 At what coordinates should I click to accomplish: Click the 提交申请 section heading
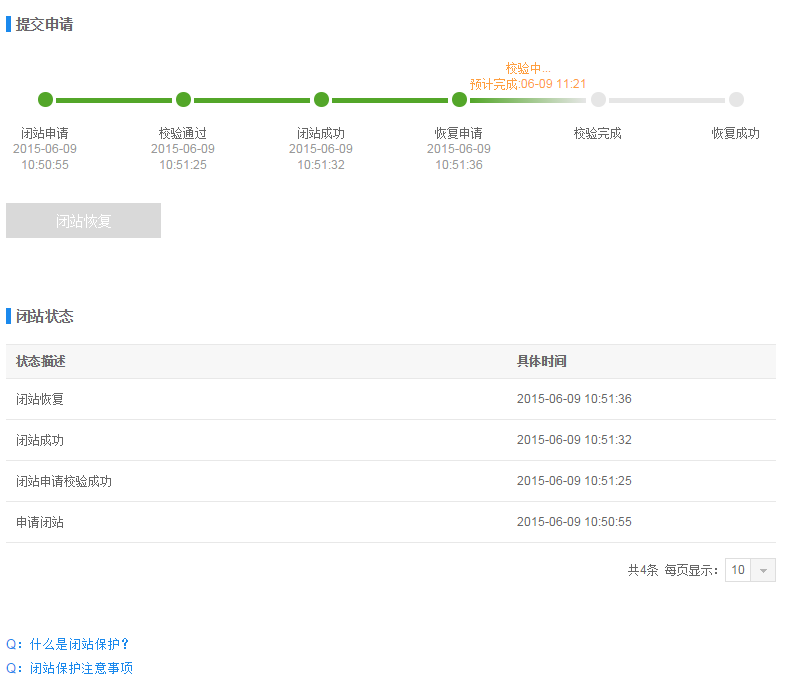(44, 24)
